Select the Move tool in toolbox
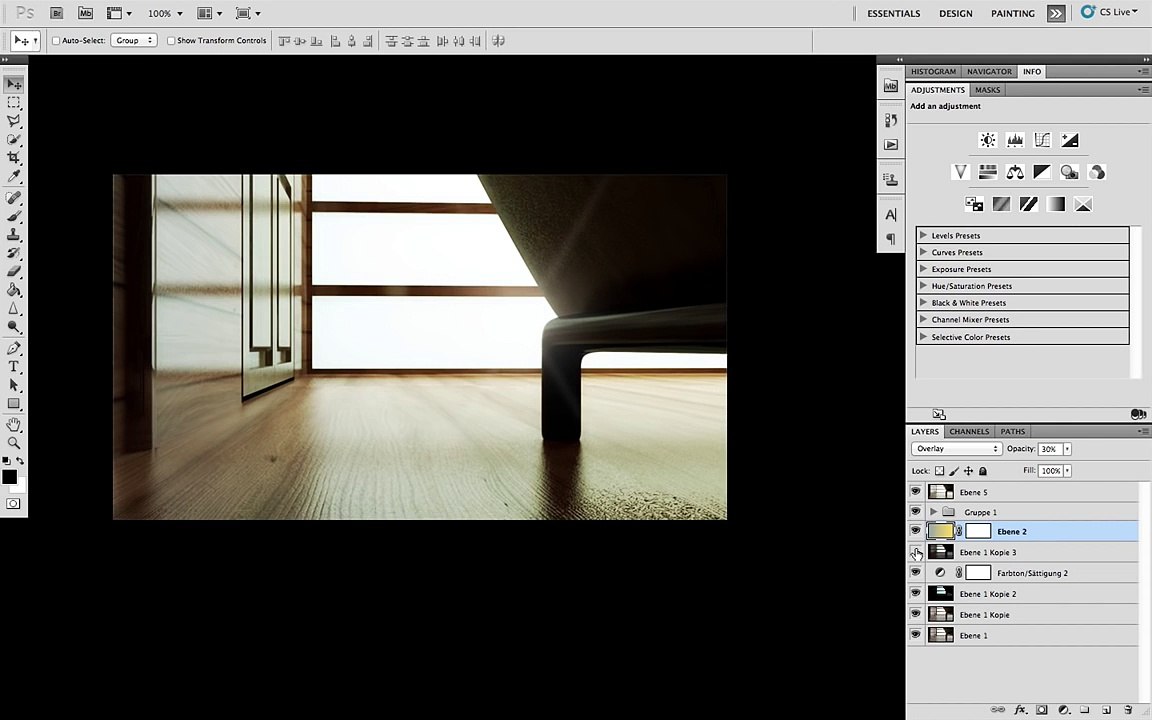 coord(14,84)
